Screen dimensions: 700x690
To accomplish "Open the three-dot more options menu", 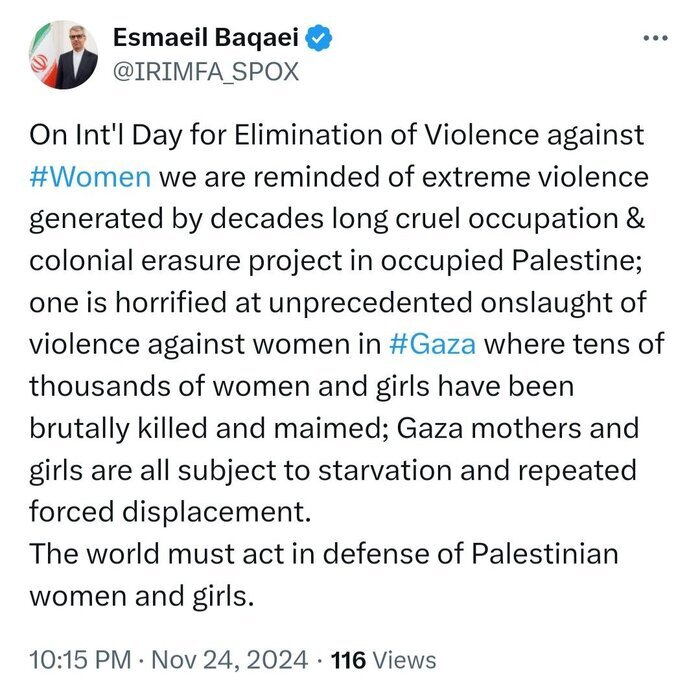I will click(654, 41).
